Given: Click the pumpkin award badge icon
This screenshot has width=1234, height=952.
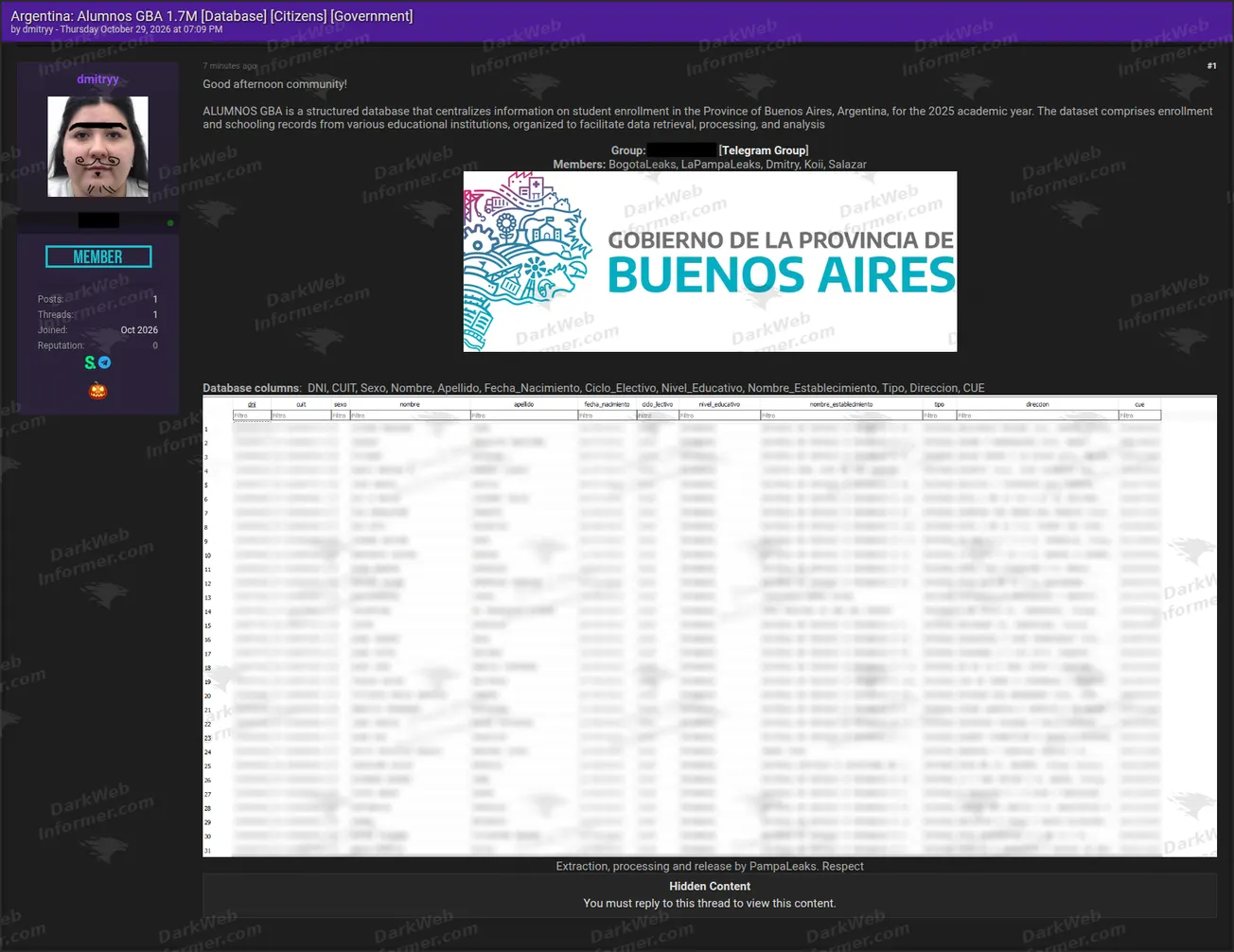Looking at the screenshot, I should [98, 390].
